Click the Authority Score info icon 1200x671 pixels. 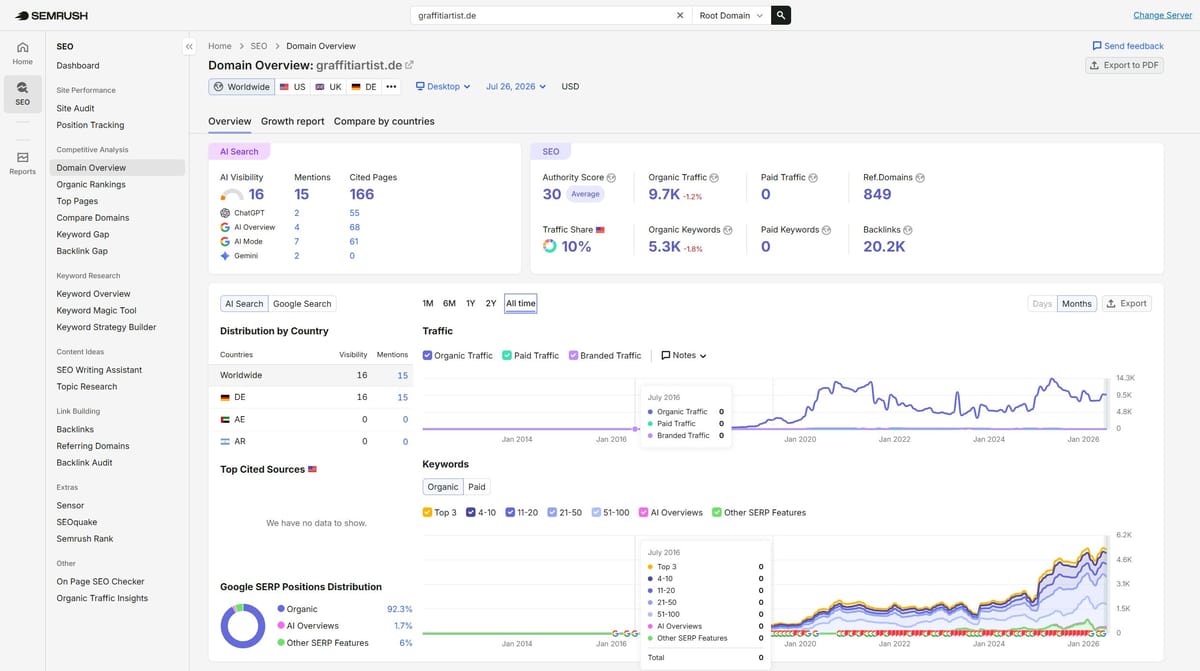pyautogui.click(x=611, y=178)
